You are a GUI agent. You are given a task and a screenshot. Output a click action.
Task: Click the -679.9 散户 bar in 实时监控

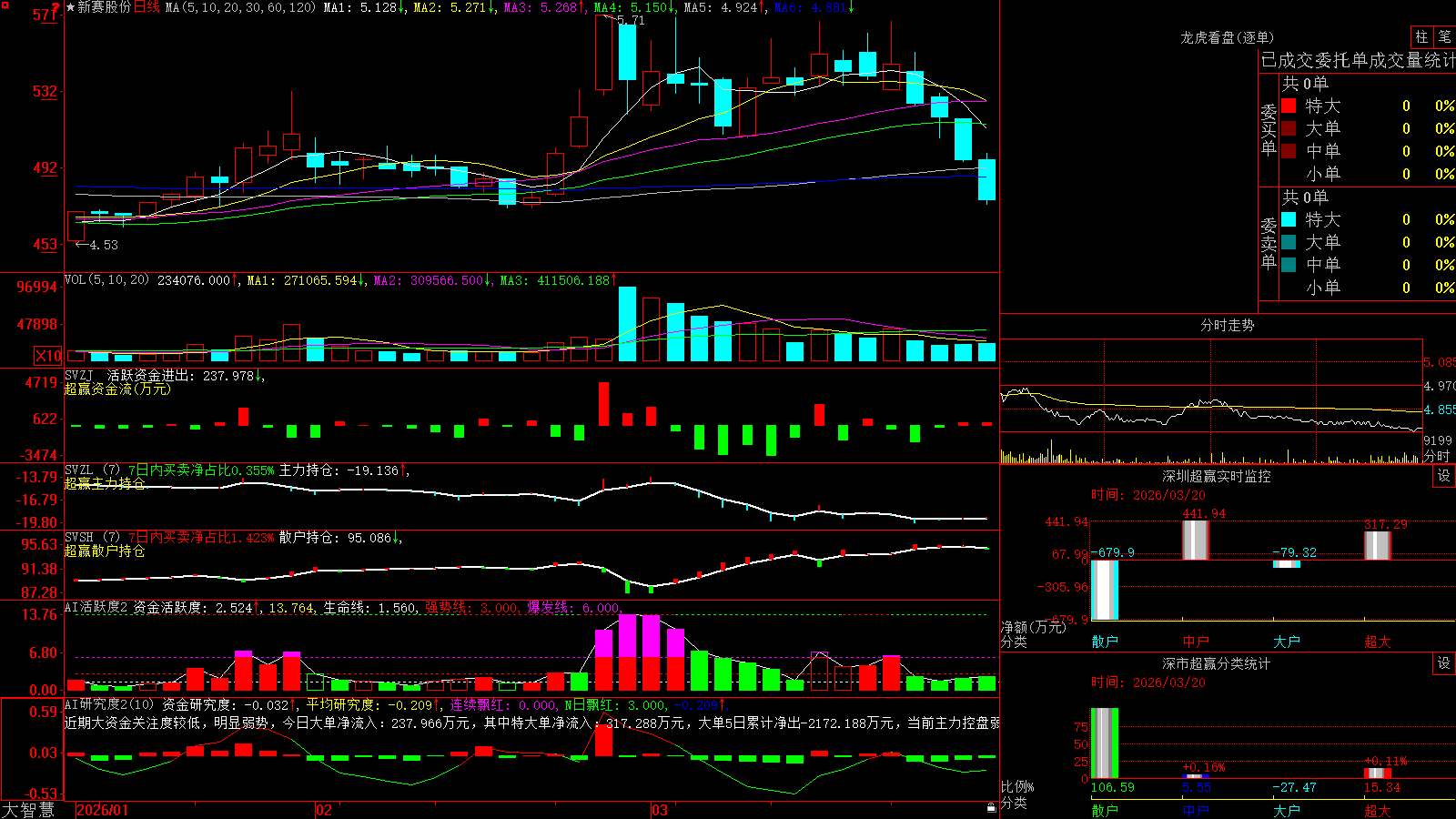point(1104,590)
